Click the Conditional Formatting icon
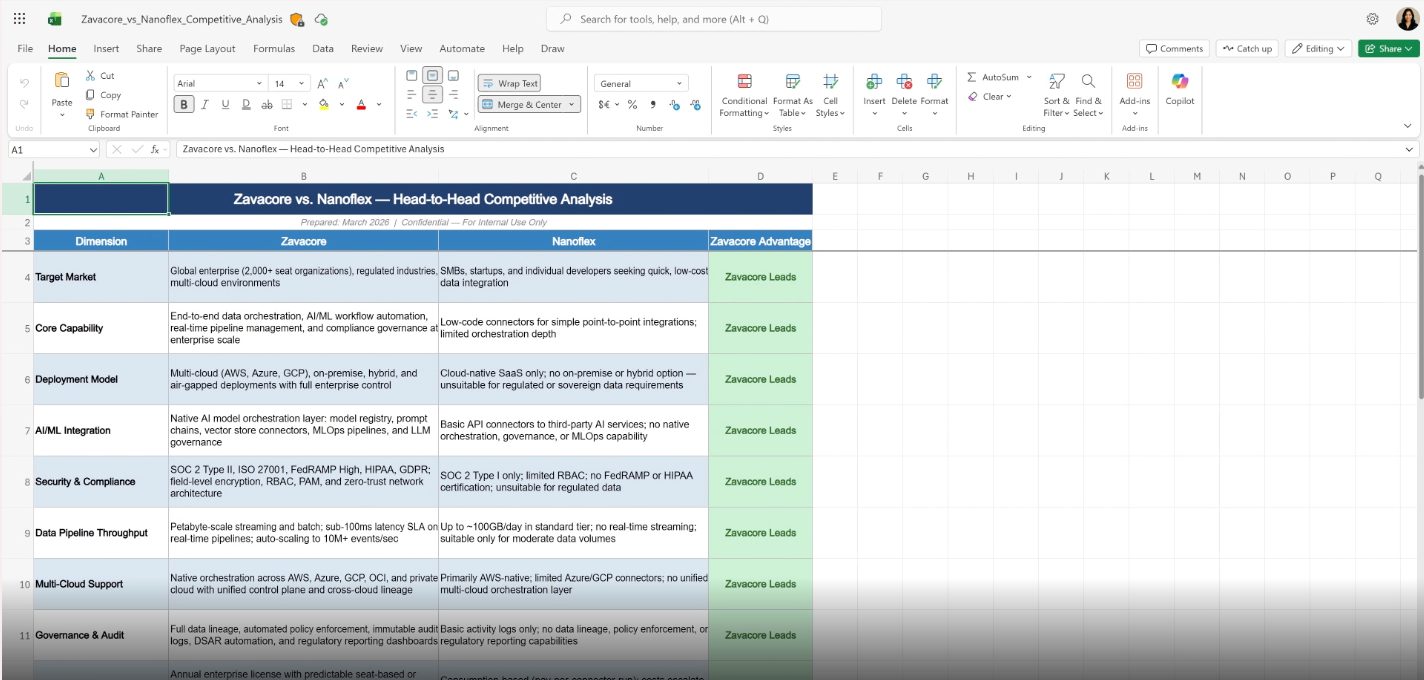The image size is (1424, 680). tap(744, 82)
